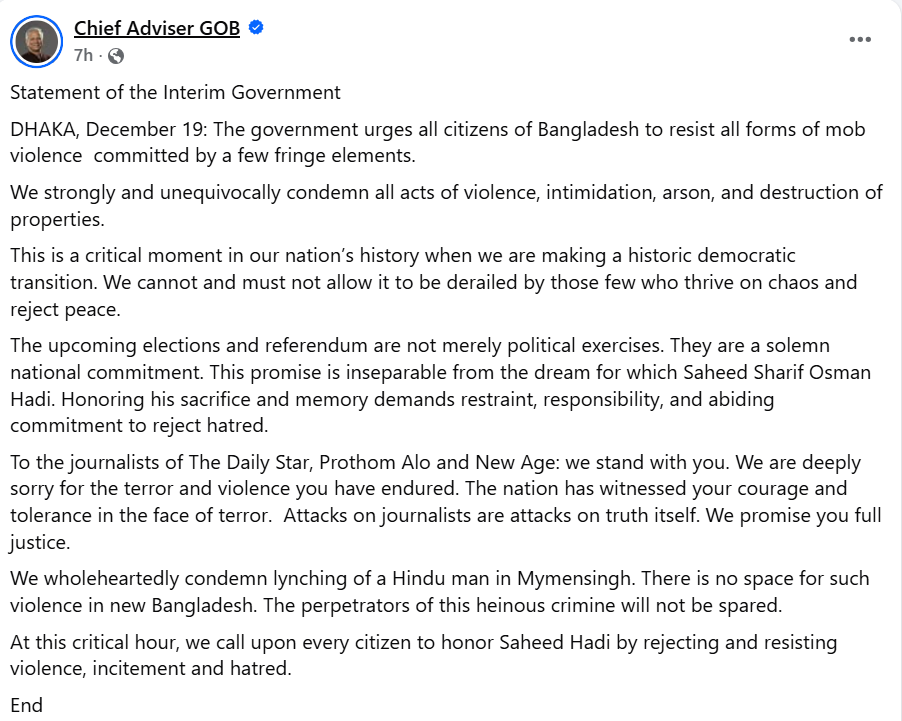
Task: Click the paragraph starting "We strongly and unequivocally"
Action: 446,205
